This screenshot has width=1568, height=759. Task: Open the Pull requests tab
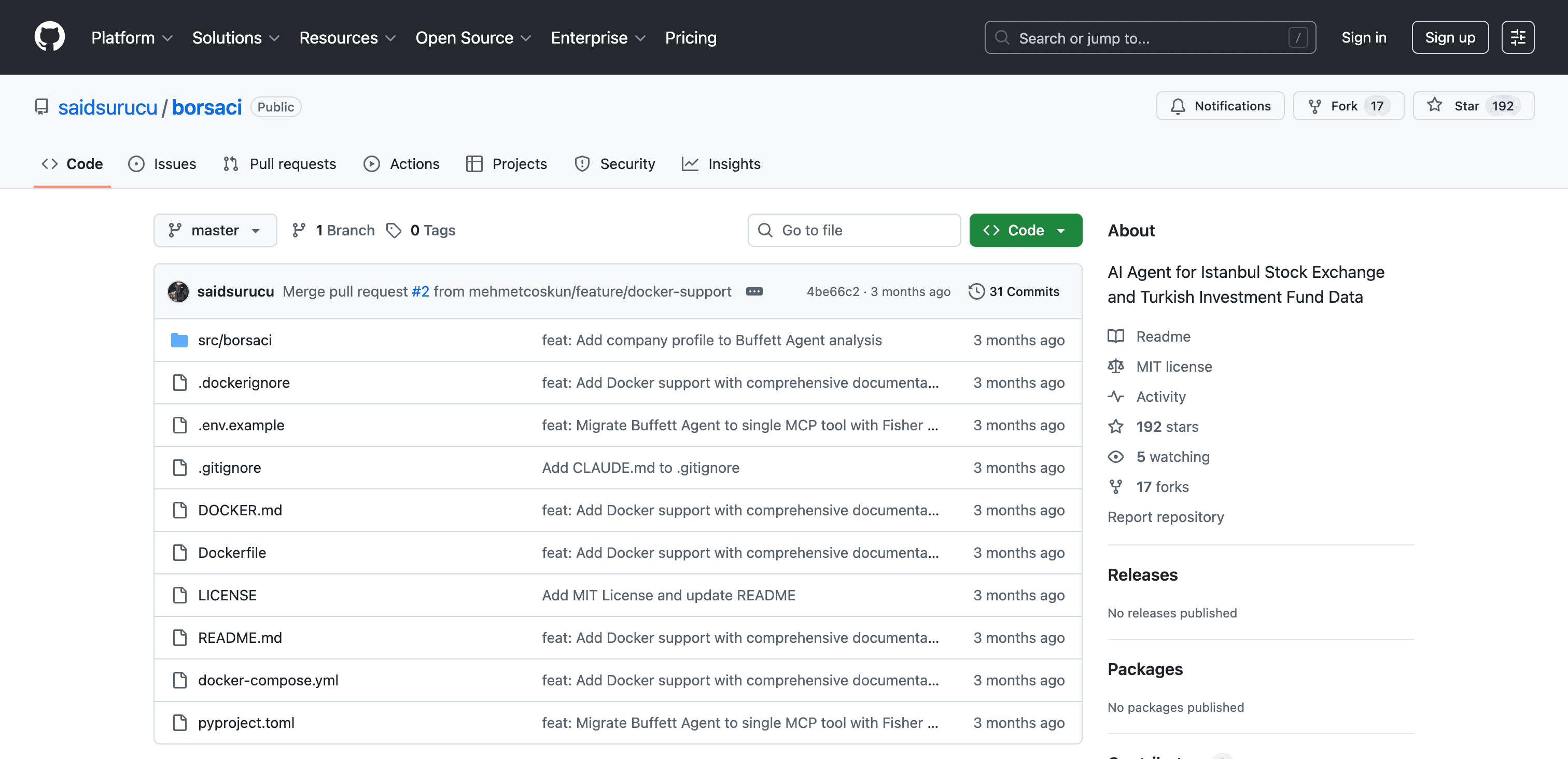click(x=279, y=164)
